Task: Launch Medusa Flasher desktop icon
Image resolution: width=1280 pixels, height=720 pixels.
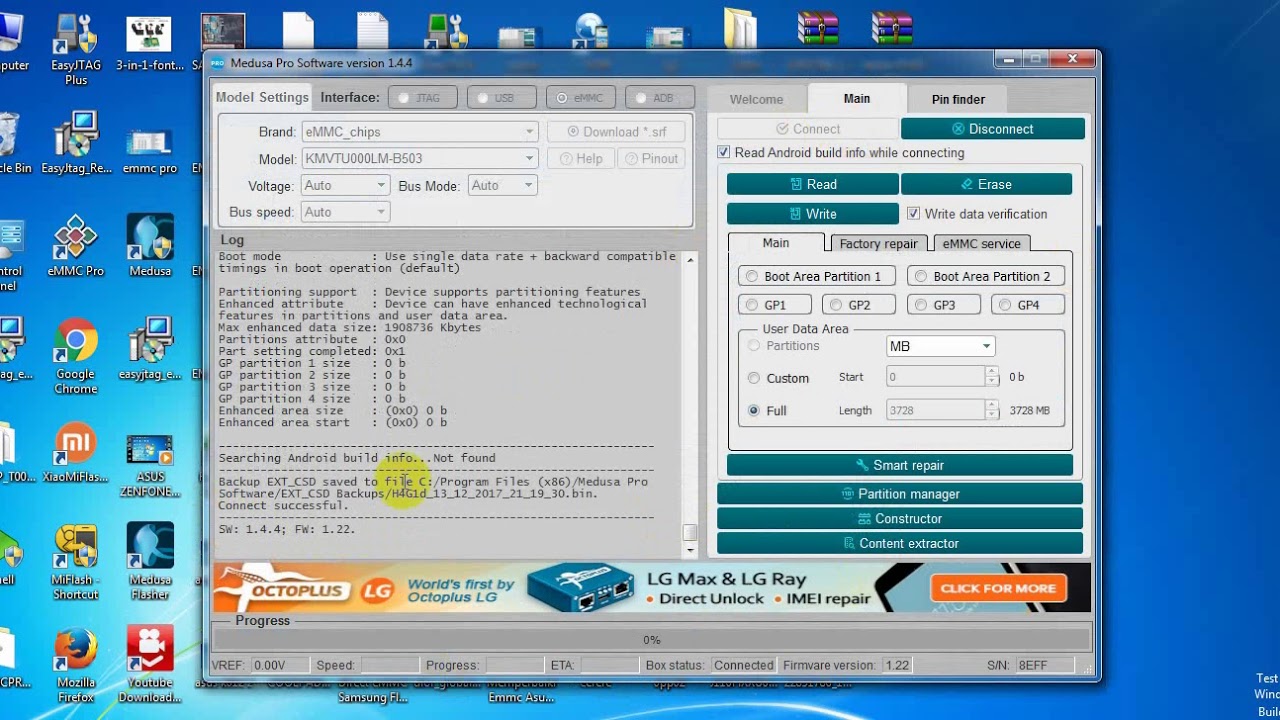Action: click(150, 562)
